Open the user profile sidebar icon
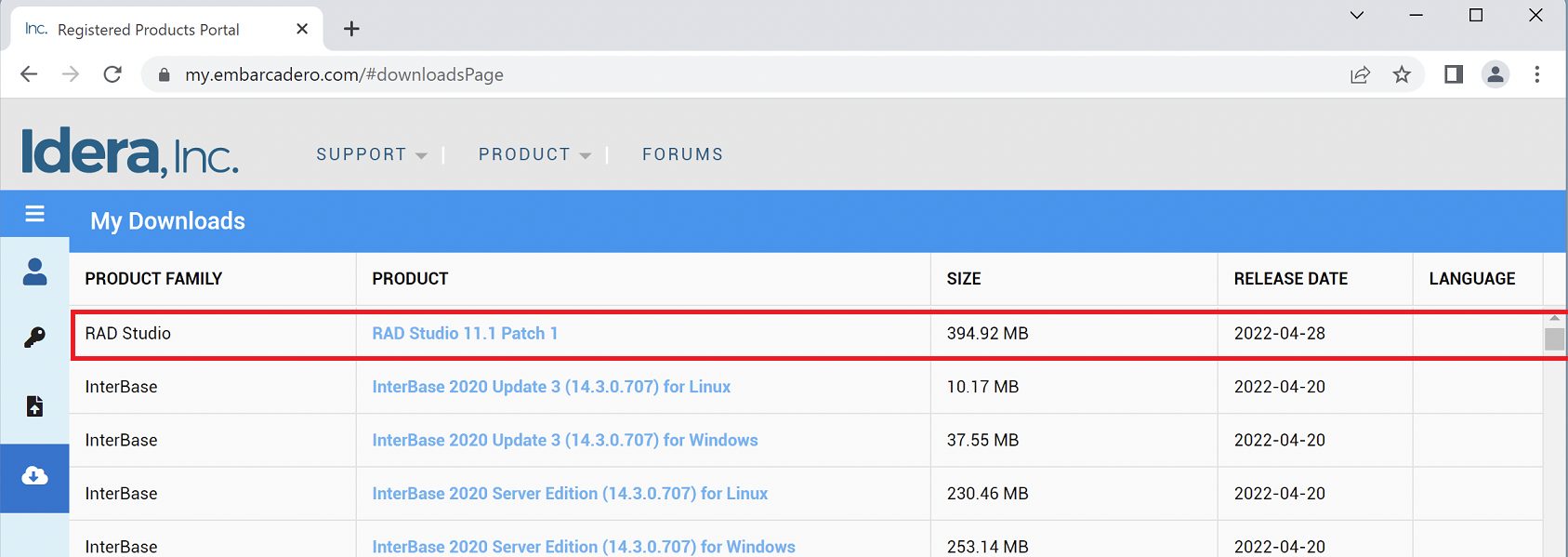1568x557 pixels. pos(34,272)
